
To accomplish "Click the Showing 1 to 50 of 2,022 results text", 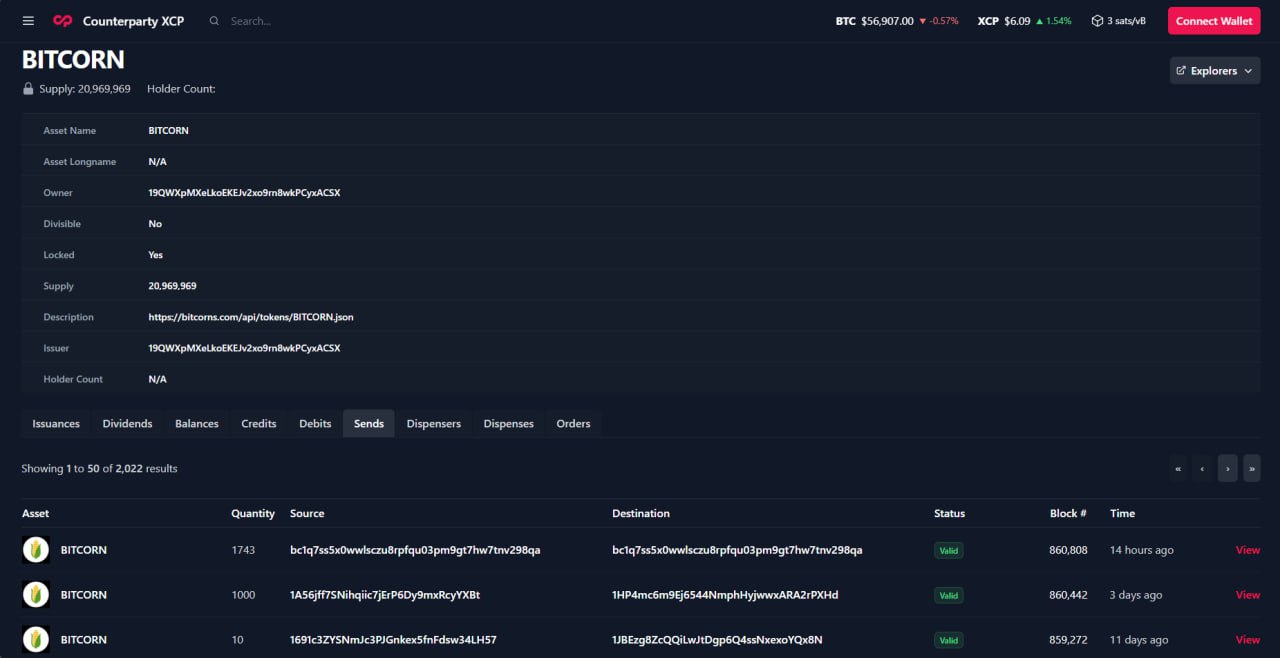I will pos(99,468).
